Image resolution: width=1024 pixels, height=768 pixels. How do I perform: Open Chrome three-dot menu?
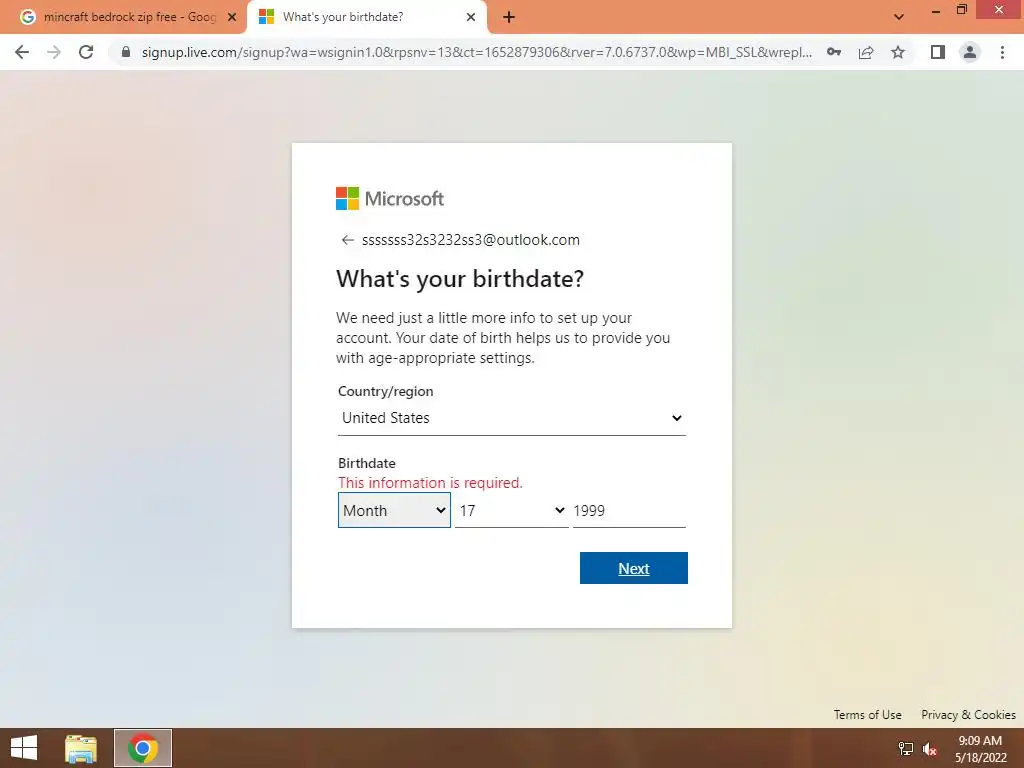[x=1002, y=52]
